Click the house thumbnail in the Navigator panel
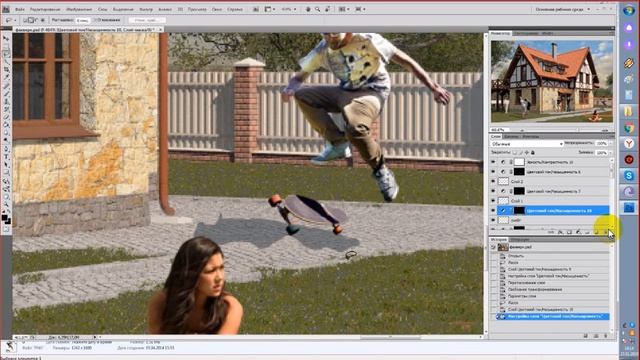 [x=552, y=81]
